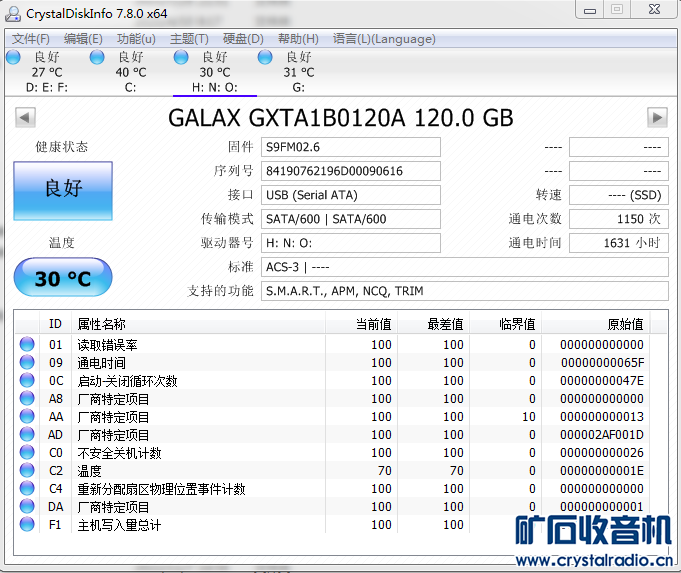Select the 主机写入量总计 attribute row
Viewport: 681px width, 573px height.
click(333, 525)
